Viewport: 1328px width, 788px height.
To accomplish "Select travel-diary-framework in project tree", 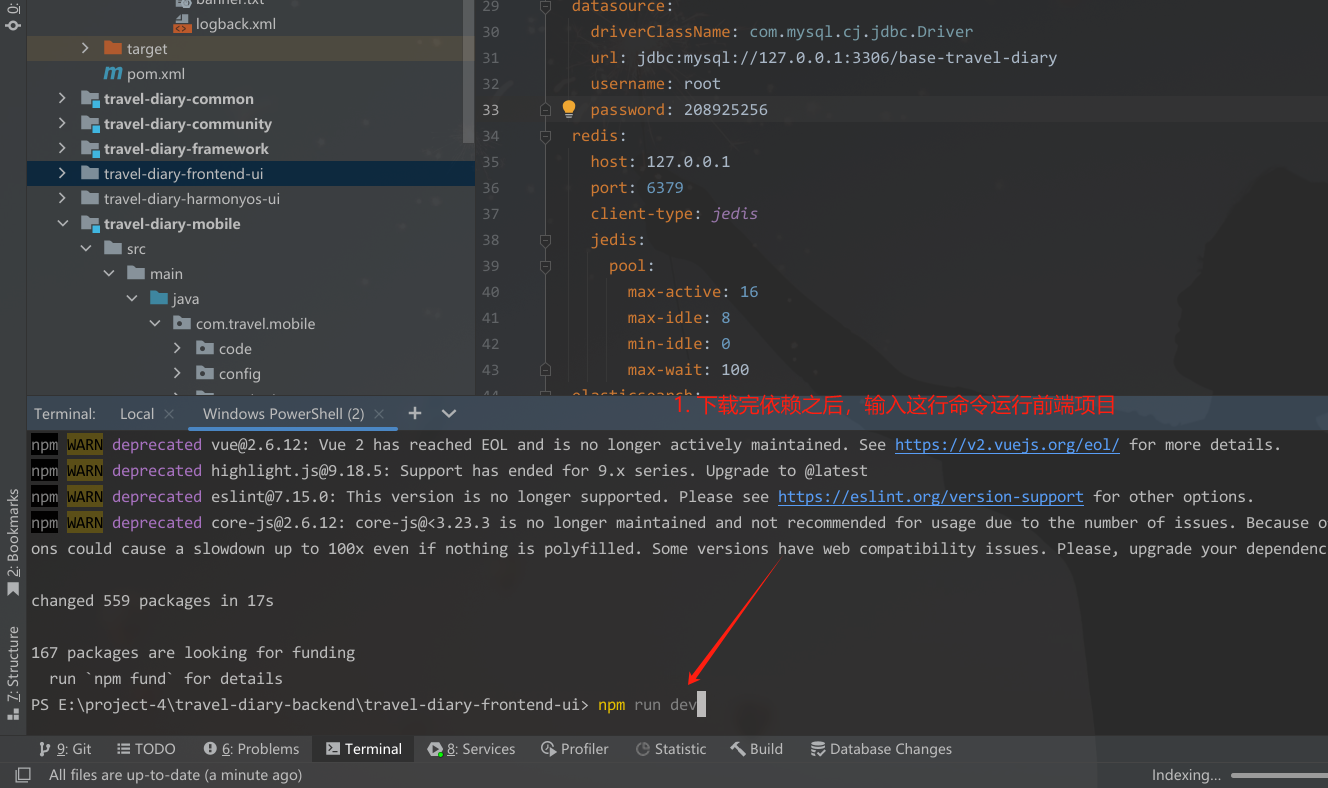I will click(186, 149).
